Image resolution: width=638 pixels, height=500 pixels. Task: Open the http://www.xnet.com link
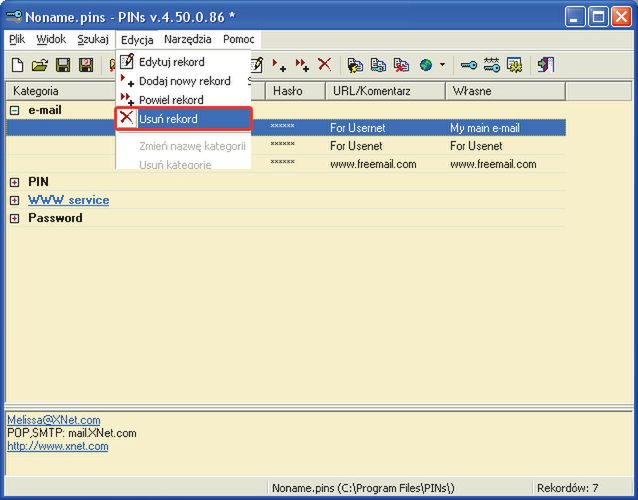(58, 446)
